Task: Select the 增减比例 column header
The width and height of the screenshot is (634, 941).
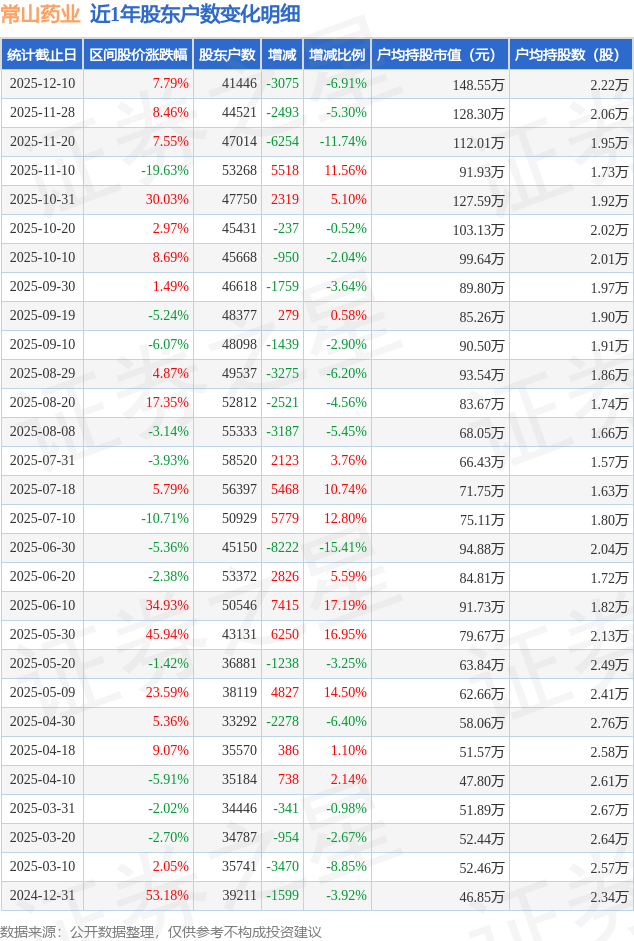Action: pyautogui.click(x=337, y=55)
